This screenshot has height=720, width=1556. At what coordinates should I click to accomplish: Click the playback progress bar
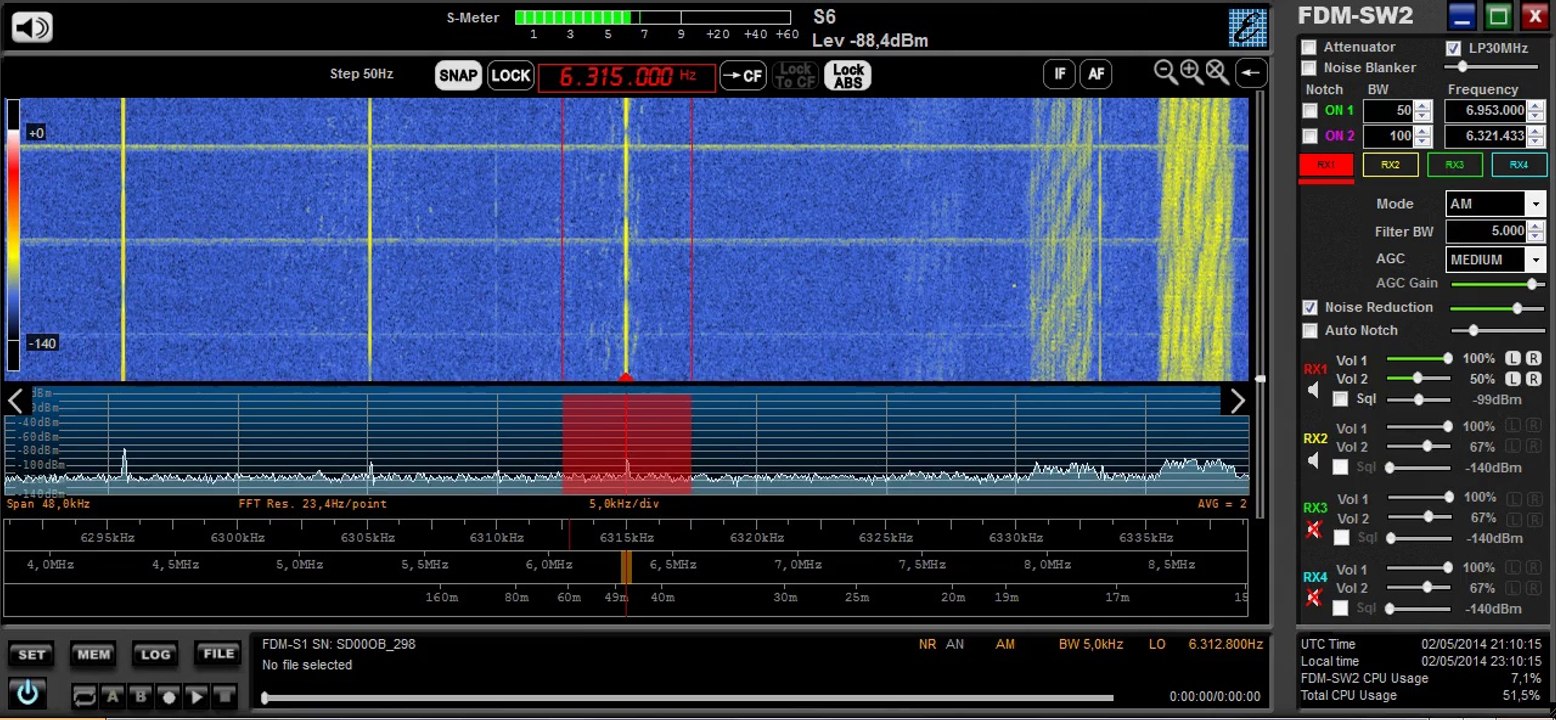click(x=687, y=697)
